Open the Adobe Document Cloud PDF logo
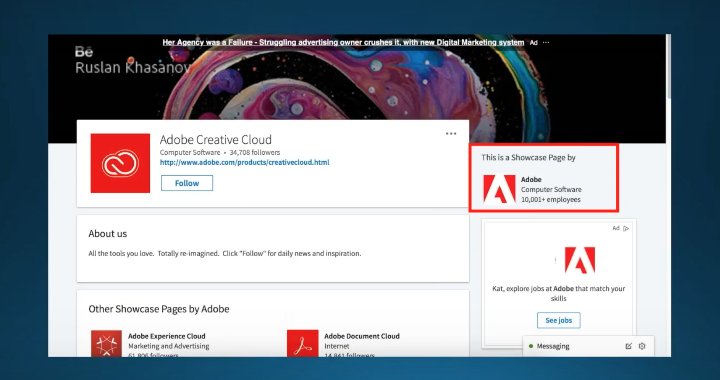 303,343
